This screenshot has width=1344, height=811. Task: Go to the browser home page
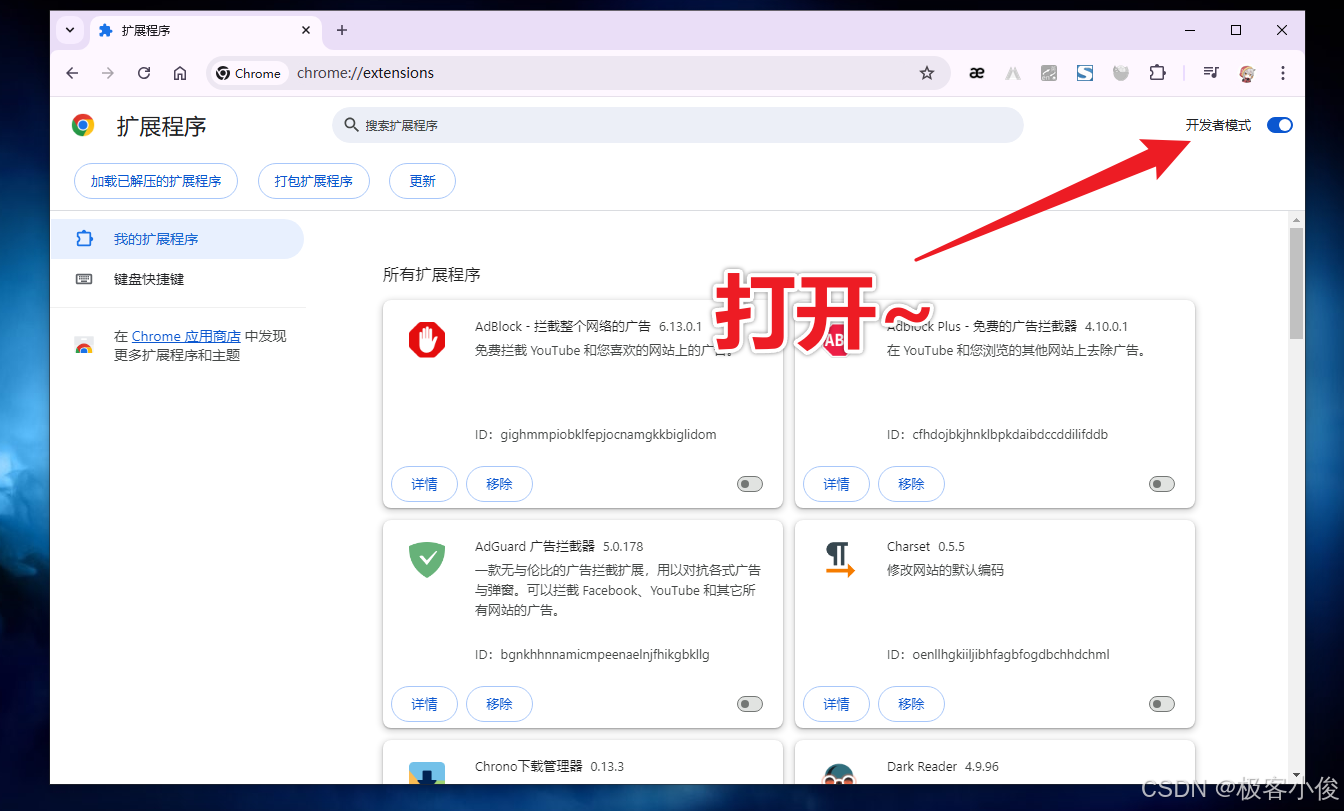point(180,73)
